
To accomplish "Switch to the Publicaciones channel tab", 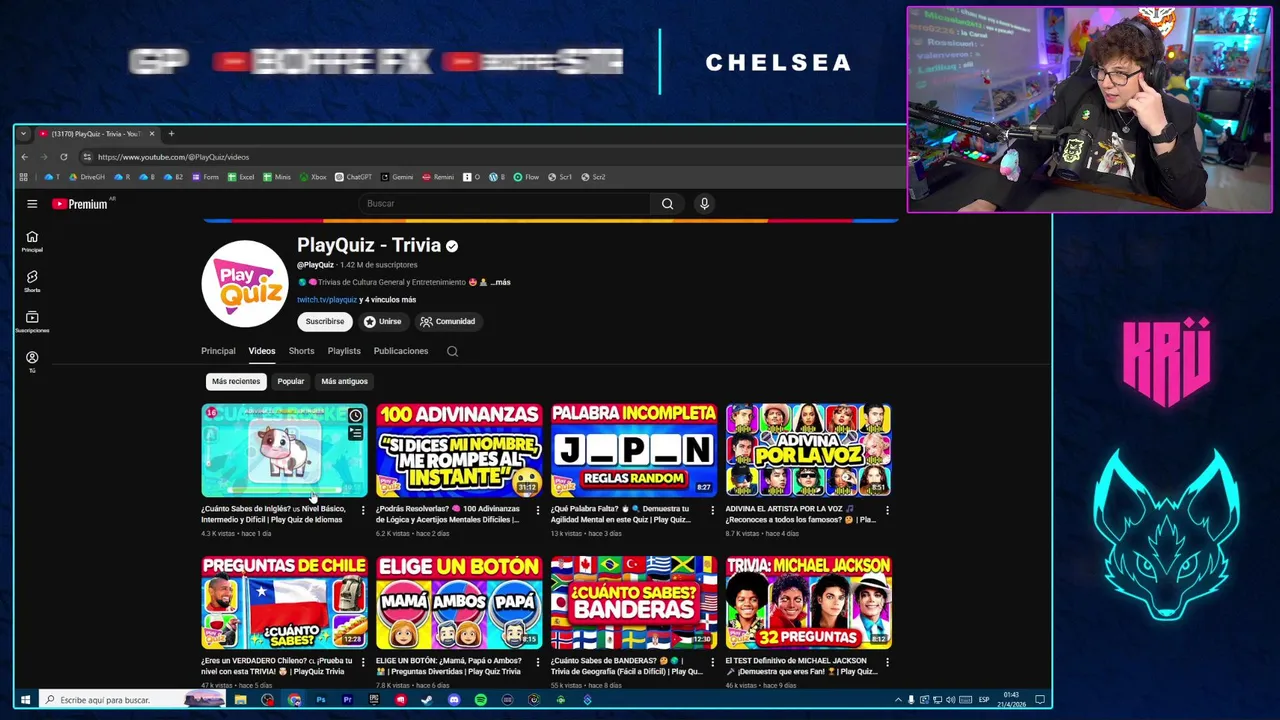I will 401,351.
